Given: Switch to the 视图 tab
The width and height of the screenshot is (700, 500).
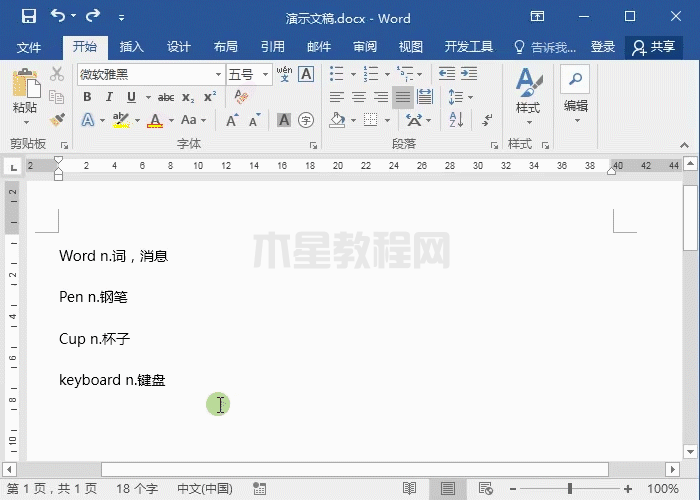Looking at the screenshot, I should tap(411, 47).
